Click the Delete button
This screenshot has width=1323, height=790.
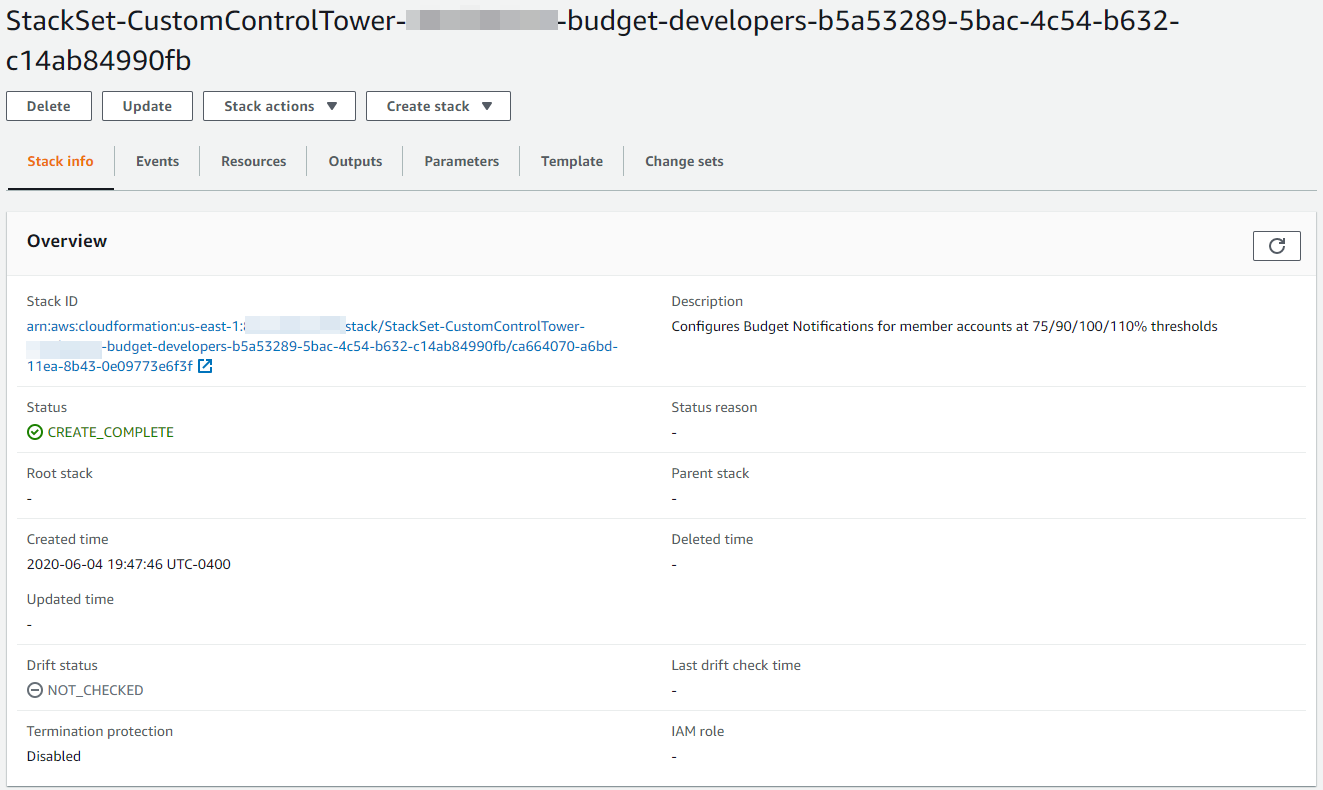pyautogui.click(x=48, y=105)
